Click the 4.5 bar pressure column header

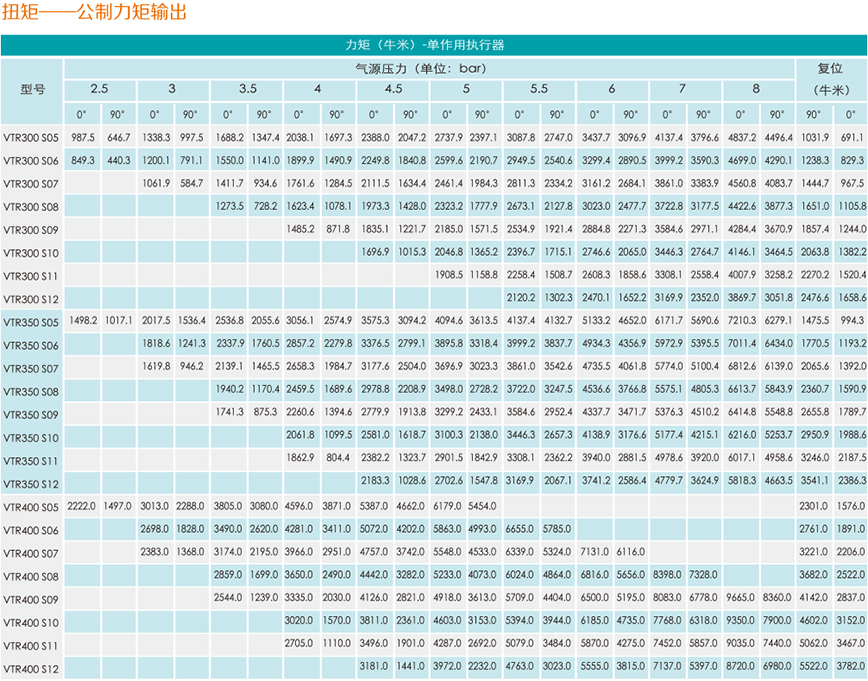point(393,89)
